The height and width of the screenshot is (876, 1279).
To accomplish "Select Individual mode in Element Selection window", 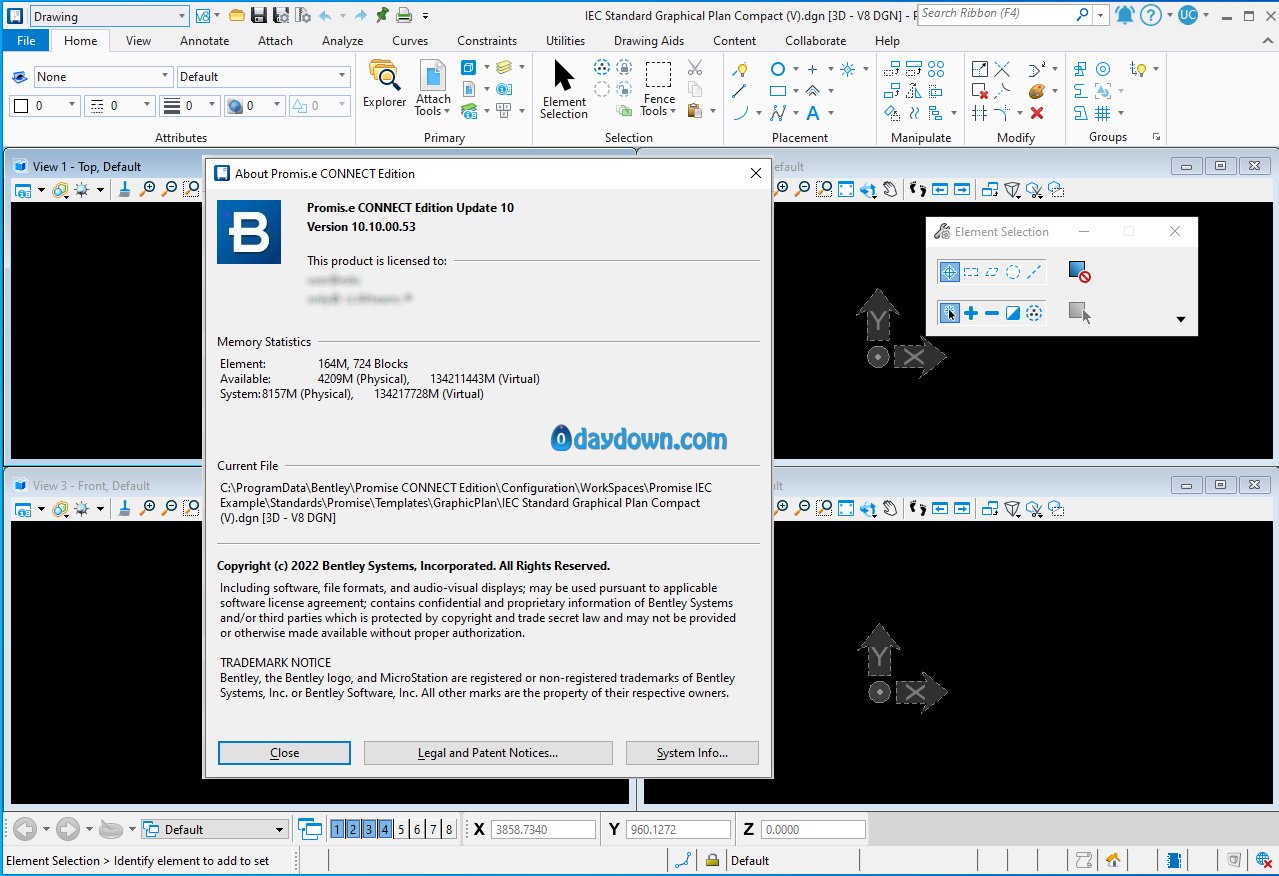I will 949,271.
